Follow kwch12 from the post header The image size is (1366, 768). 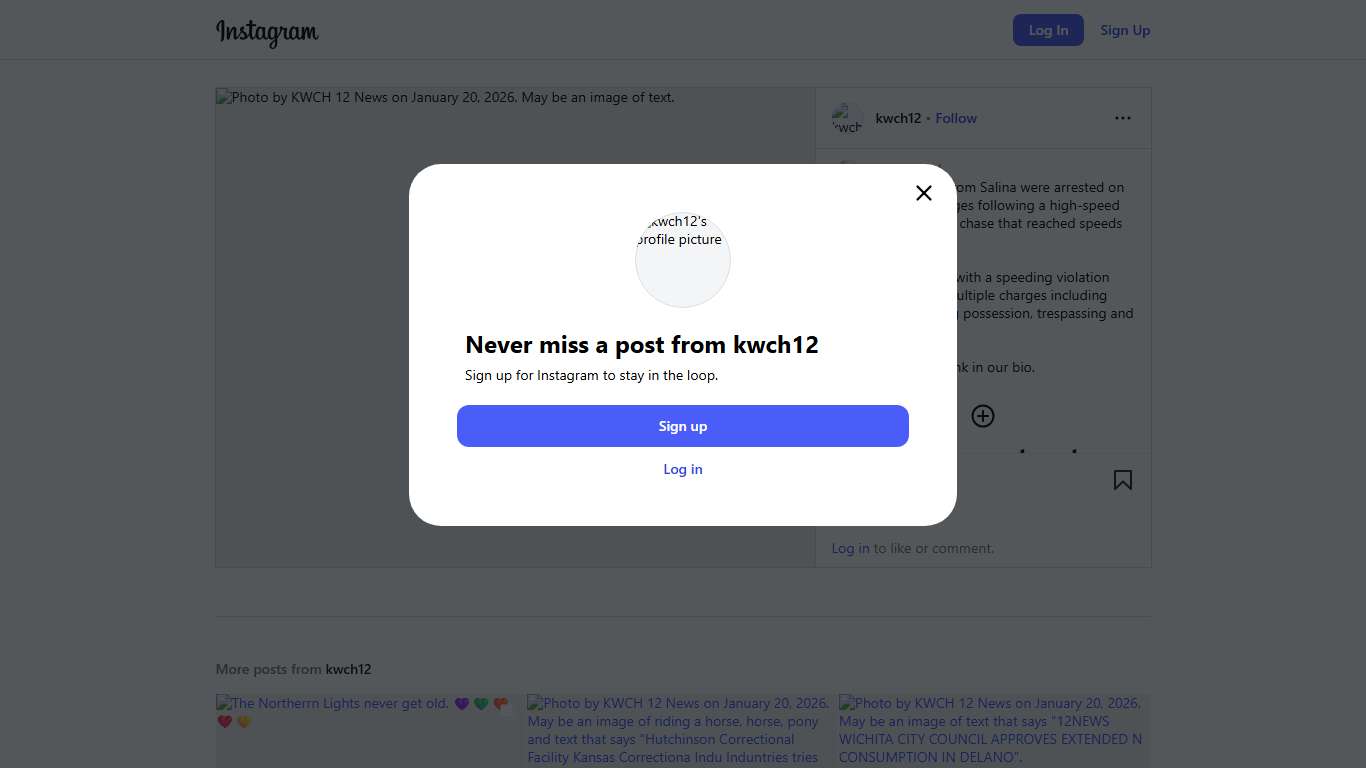pos(956,118)
